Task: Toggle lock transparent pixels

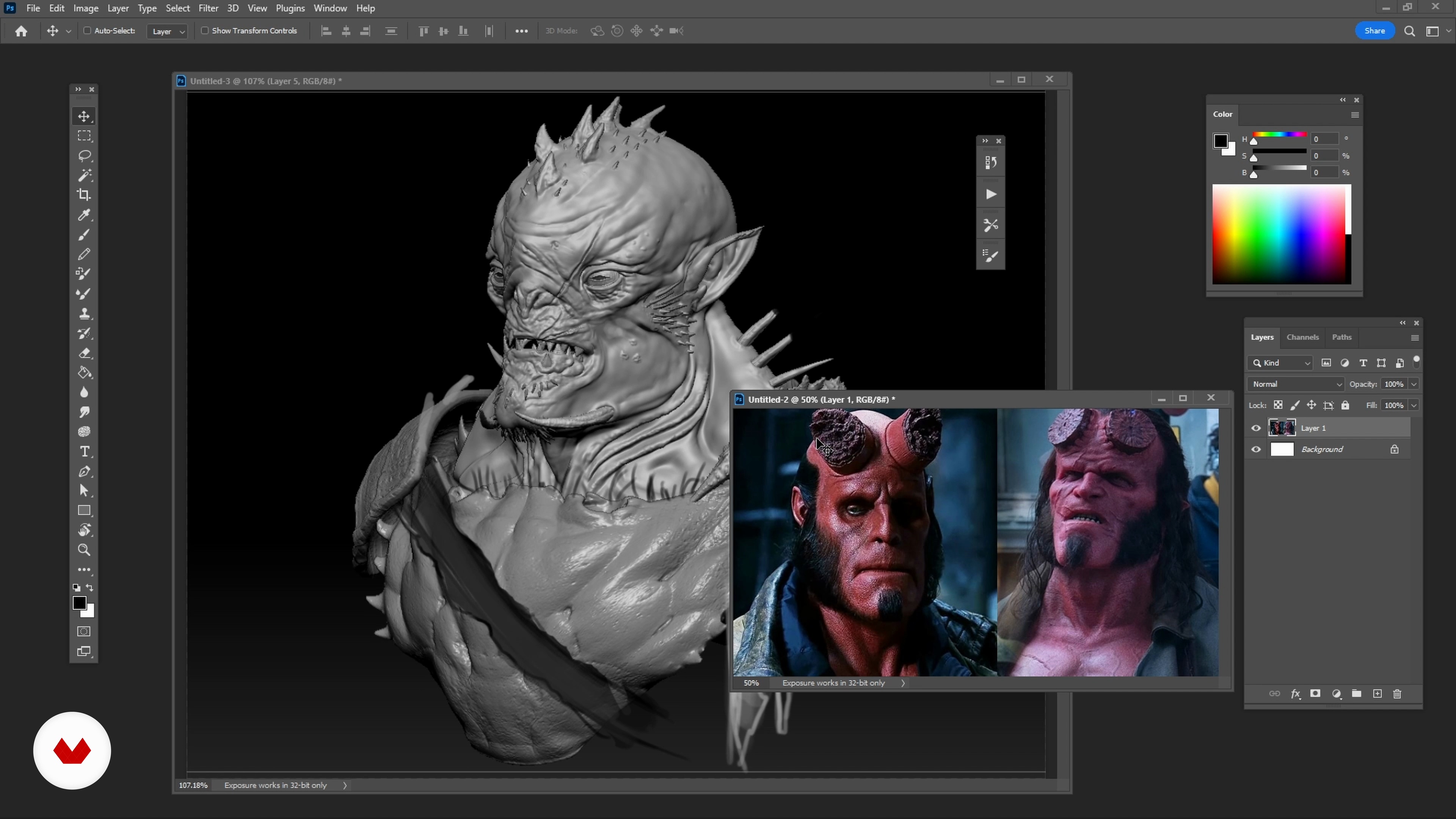Action: [x=1278, y=405]
